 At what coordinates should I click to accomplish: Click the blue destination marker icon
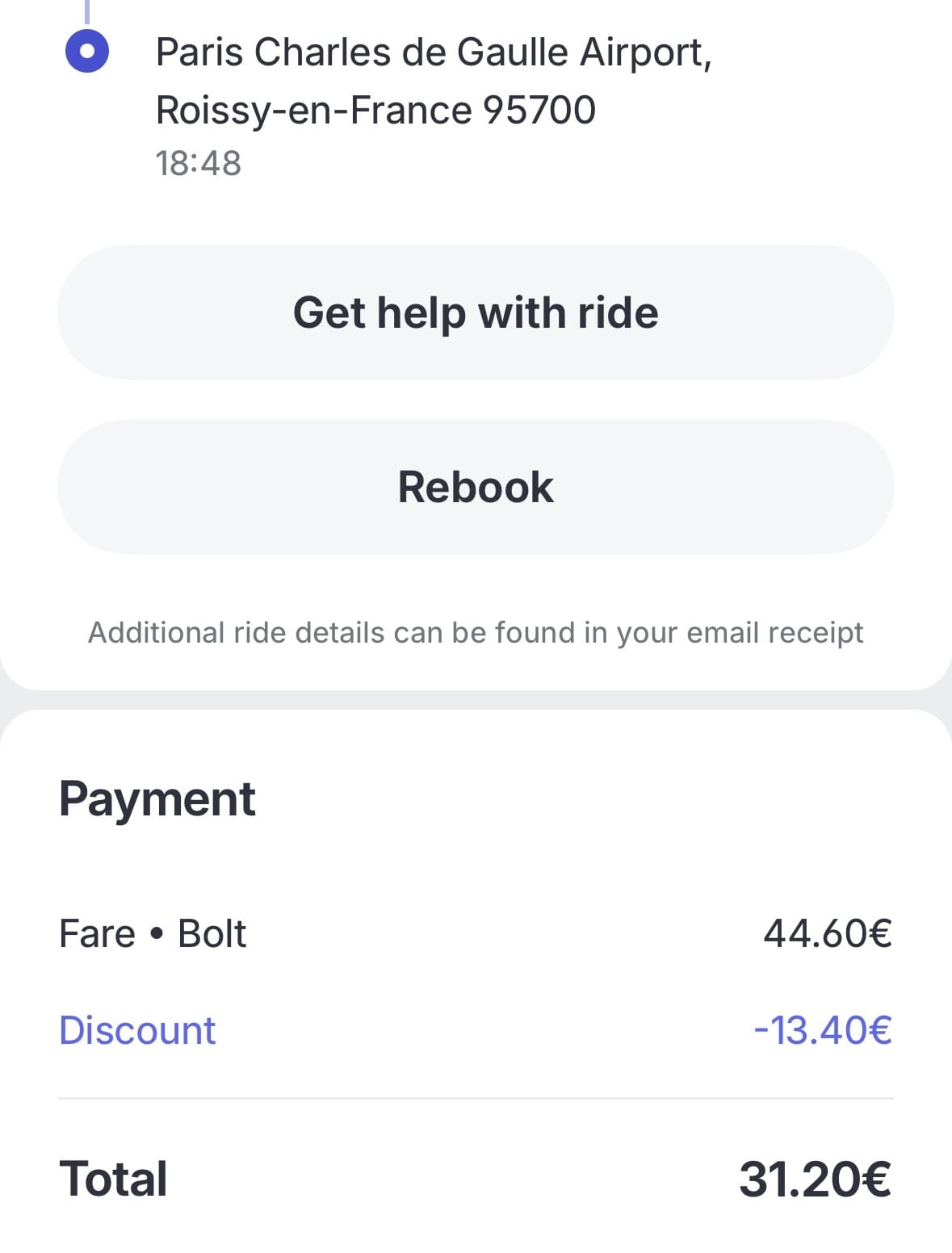(87, 51)
